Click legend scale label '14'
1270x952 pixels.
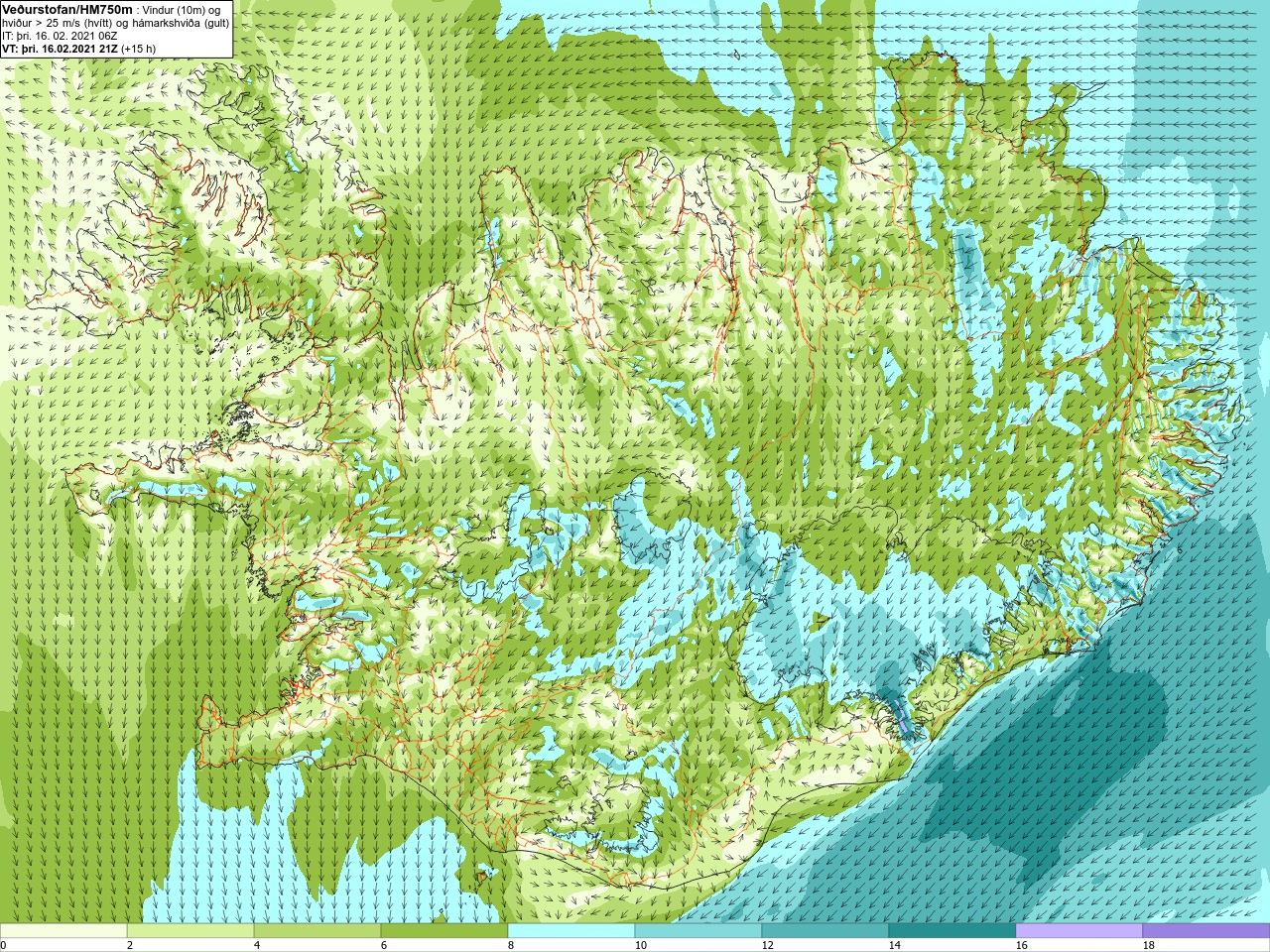894,945
